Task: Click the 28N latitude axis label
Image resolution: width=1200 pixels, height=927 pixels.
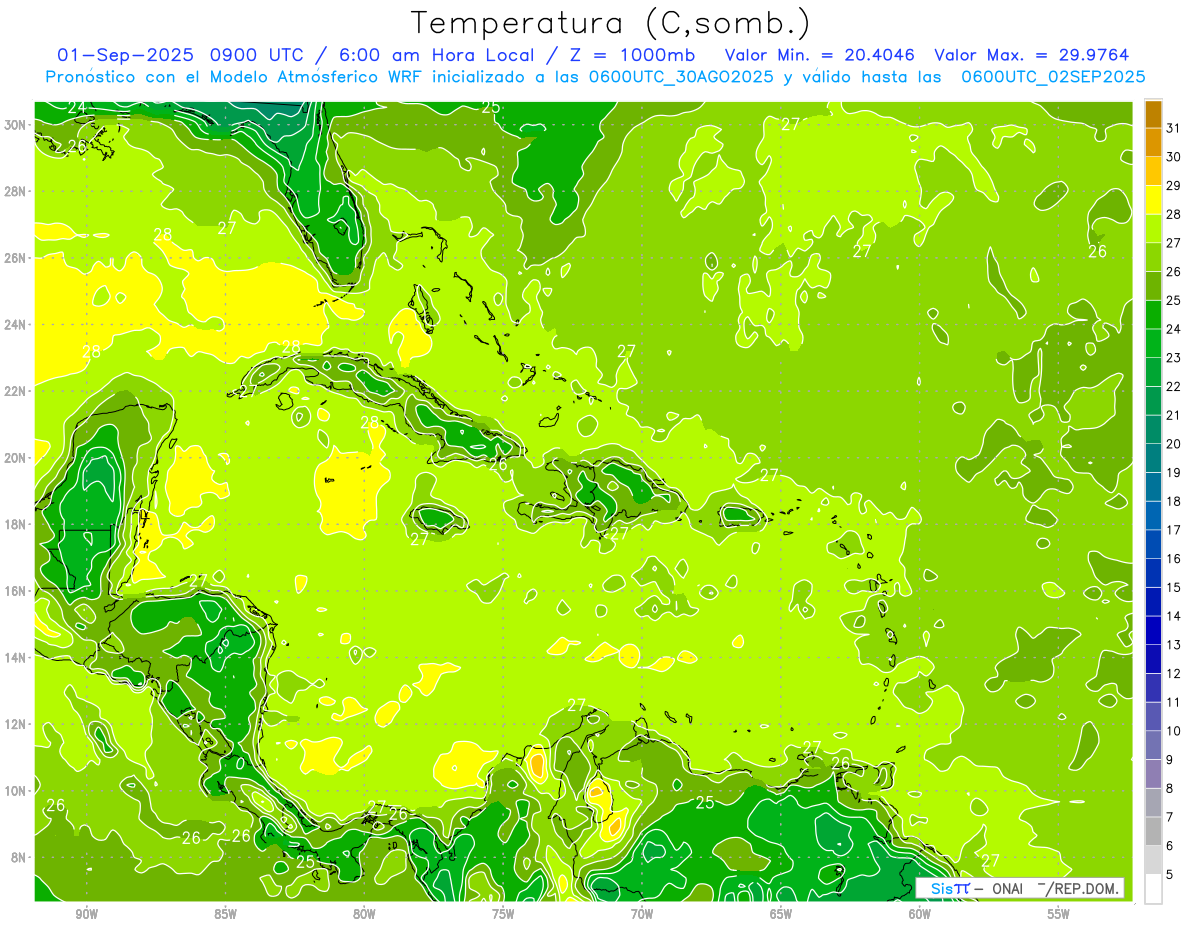Action: 16,191
